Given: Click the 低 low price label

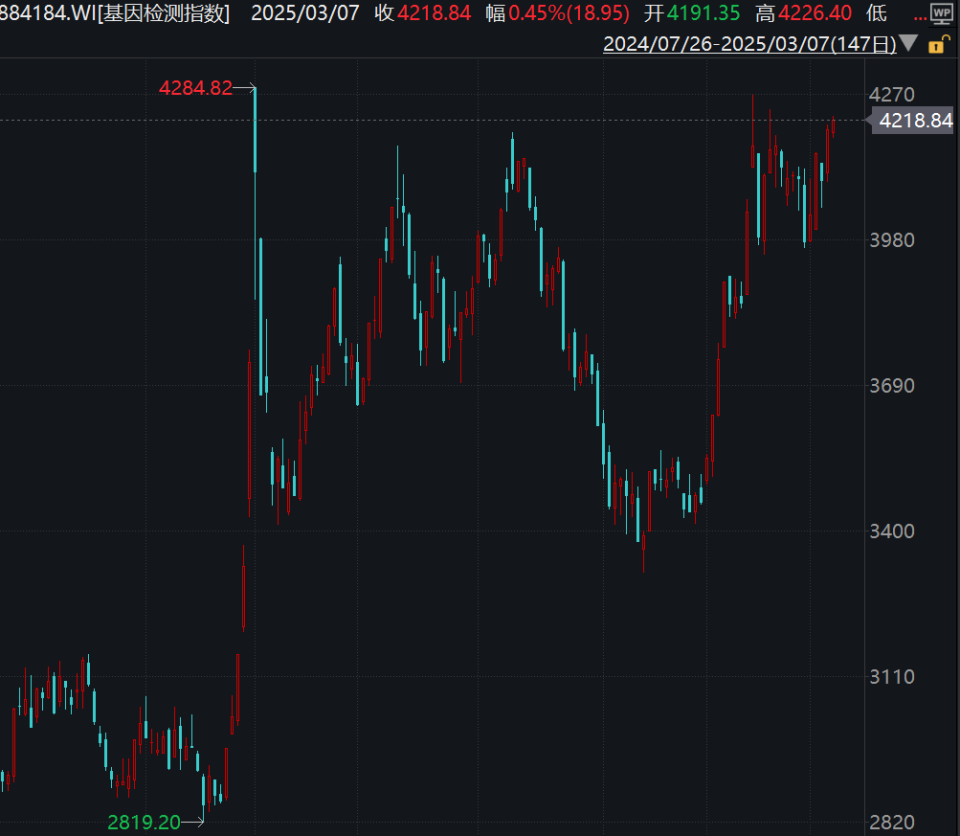Looking at the screenshot, I should point(876,14).
